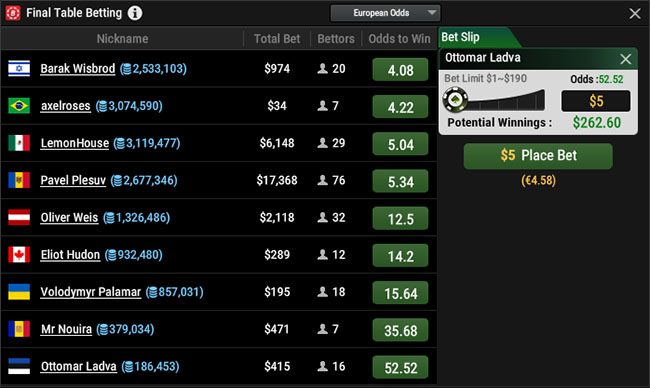Viewport: 650px width, 388px height.
Task: Select Barak Wisbrod odds 4.08
Action: tap(400, 69)
